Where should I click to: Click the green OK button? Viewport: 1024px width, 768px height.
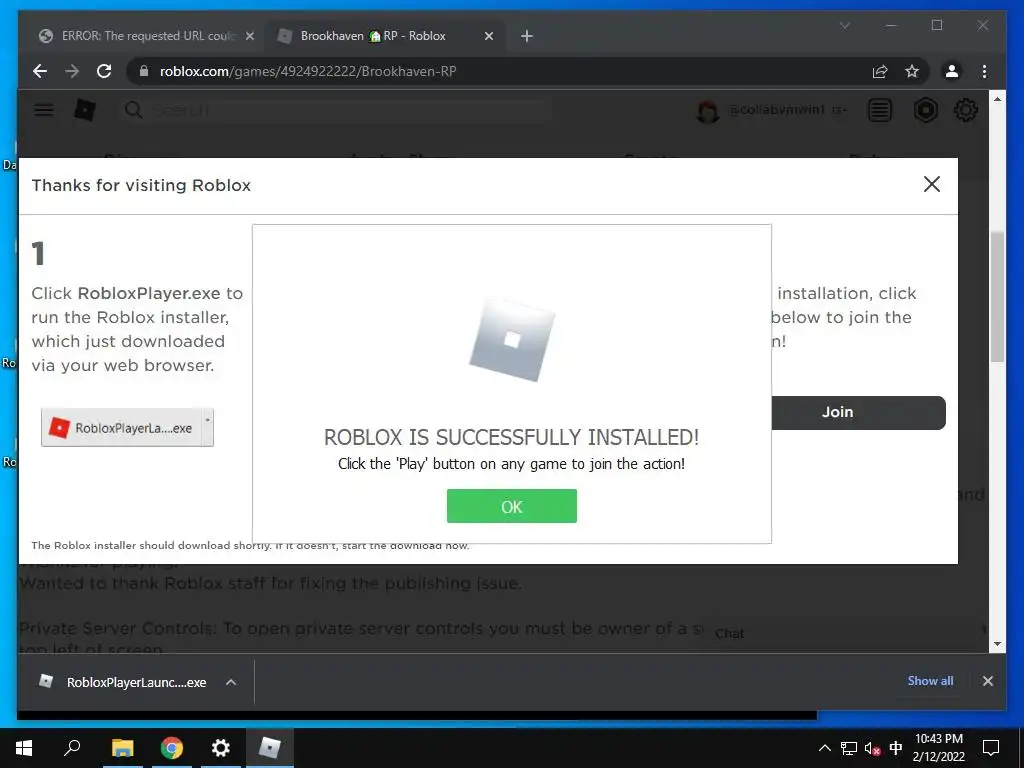[x=511, y=506]
